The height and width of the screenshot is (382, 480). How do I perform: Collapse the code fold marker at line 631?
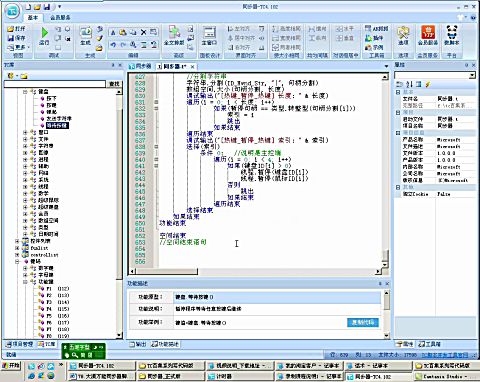pyautogui.click(x=156, y=102)
